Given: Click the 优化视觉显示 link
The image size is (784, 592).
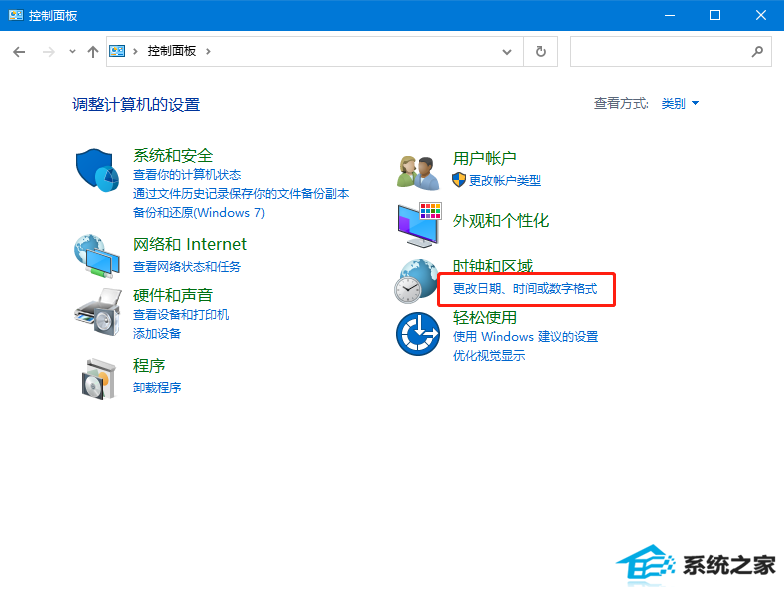Looking at the screenshot, I should (x=488, y=356).
